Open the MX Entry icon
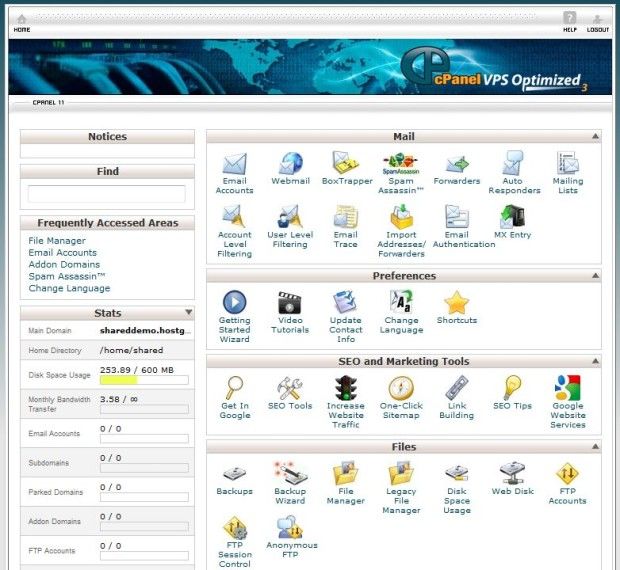Viewport: 620px width, 570px height. (514, 216)
